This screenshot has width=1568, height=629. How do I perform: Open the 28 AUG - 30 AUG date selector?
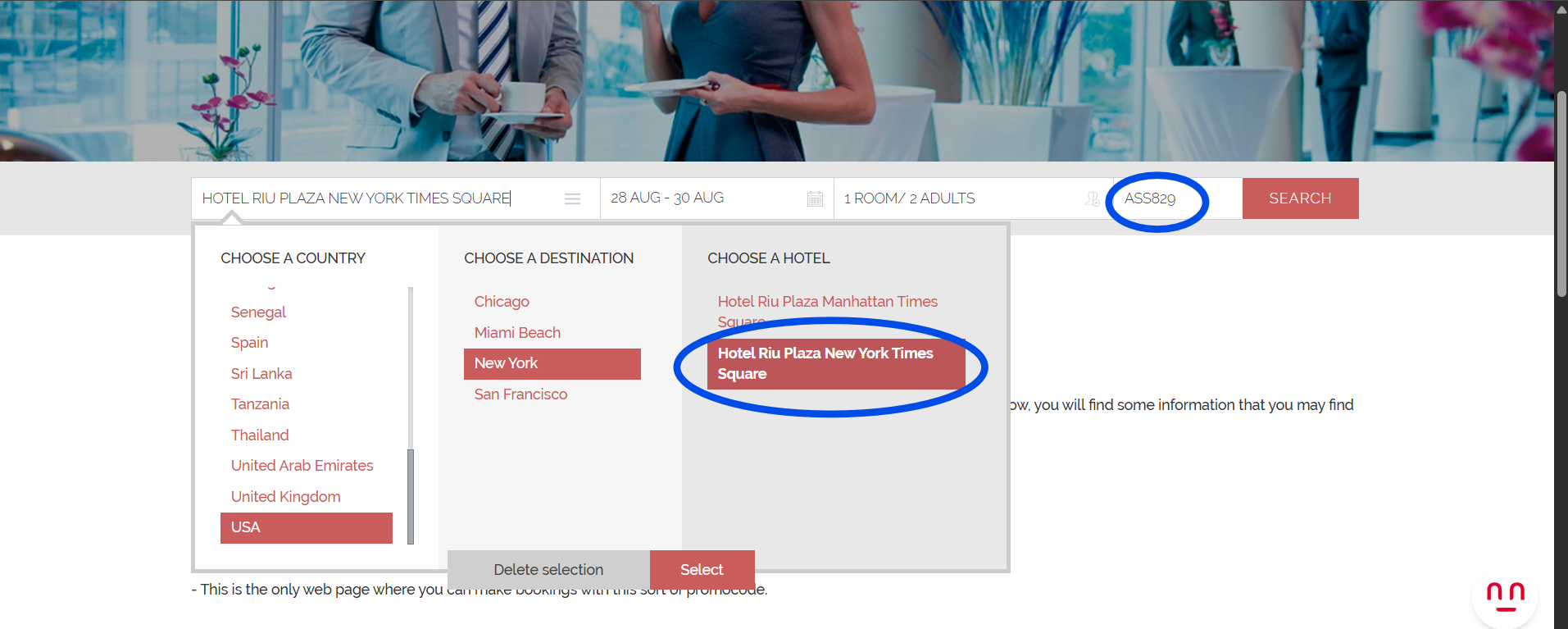[x=717, y=198]
